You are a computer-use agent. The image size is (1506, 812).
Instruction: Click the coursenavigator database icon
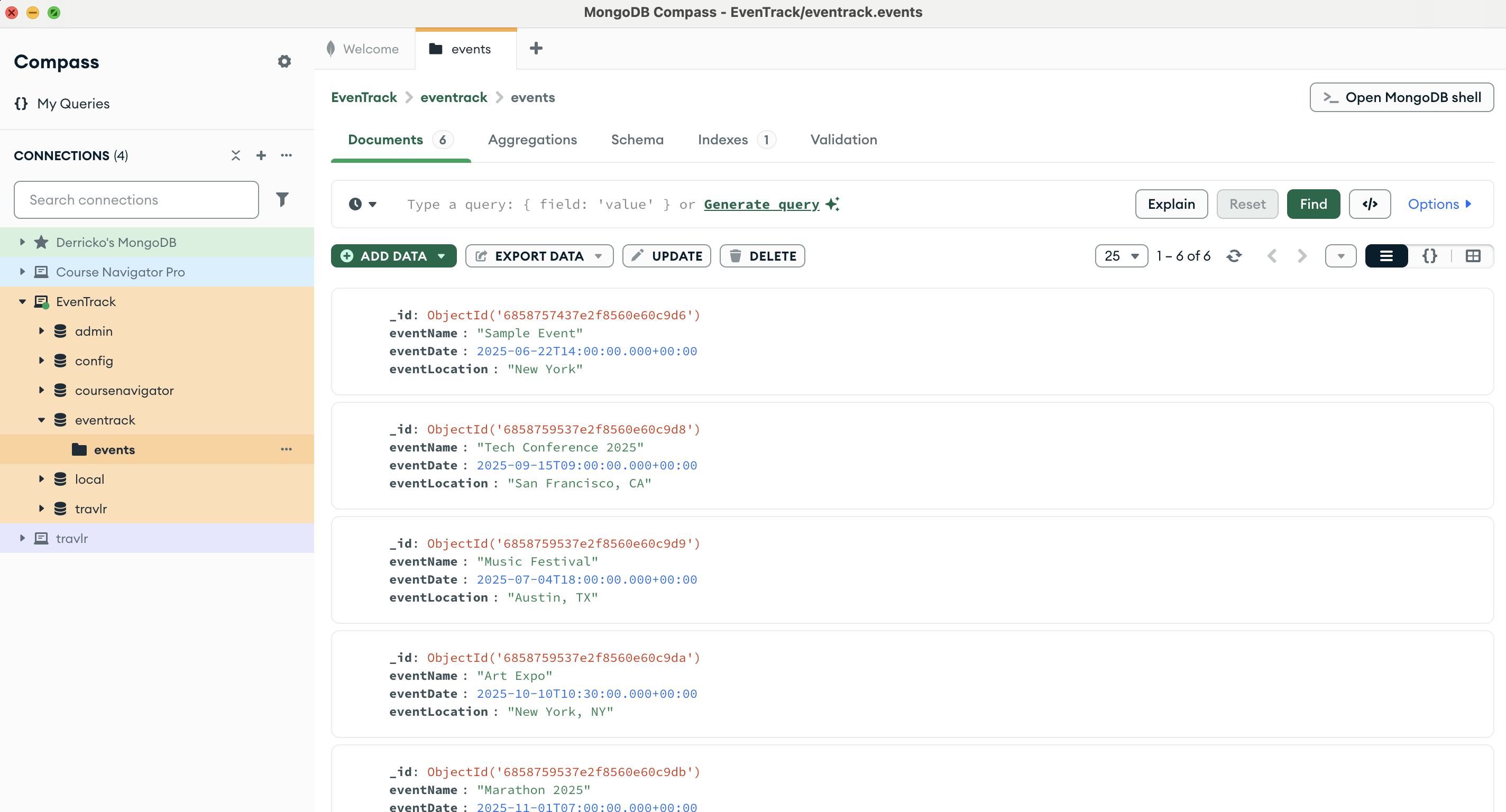[60, 390]
